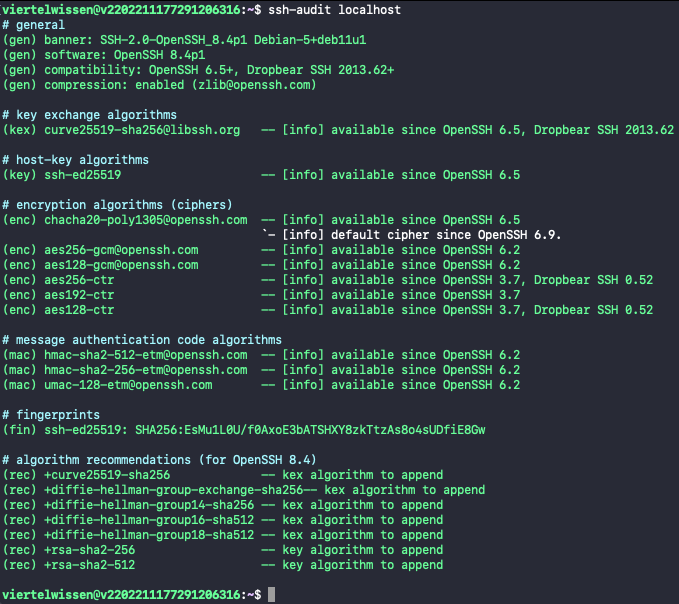Click 'Dropbear SSH 2013.62' in kex info
This screenshot has height=604, width=679.
pyautogui.click(x=604, y=130)
